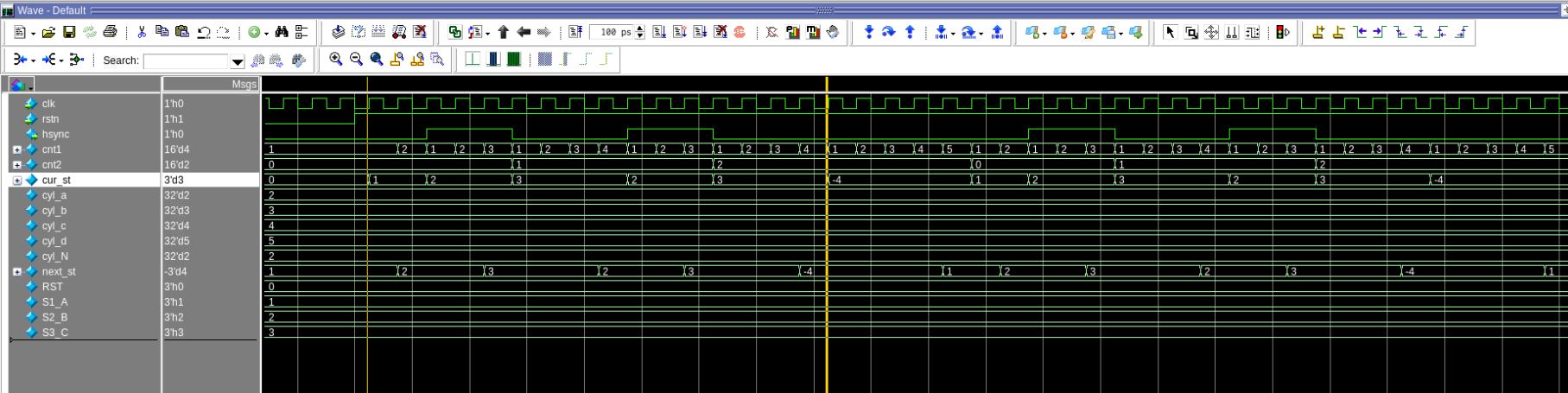Open Find with the binoculars icon
The width and height of the screenshot is (1568, 393).
[x=282, y=32]
